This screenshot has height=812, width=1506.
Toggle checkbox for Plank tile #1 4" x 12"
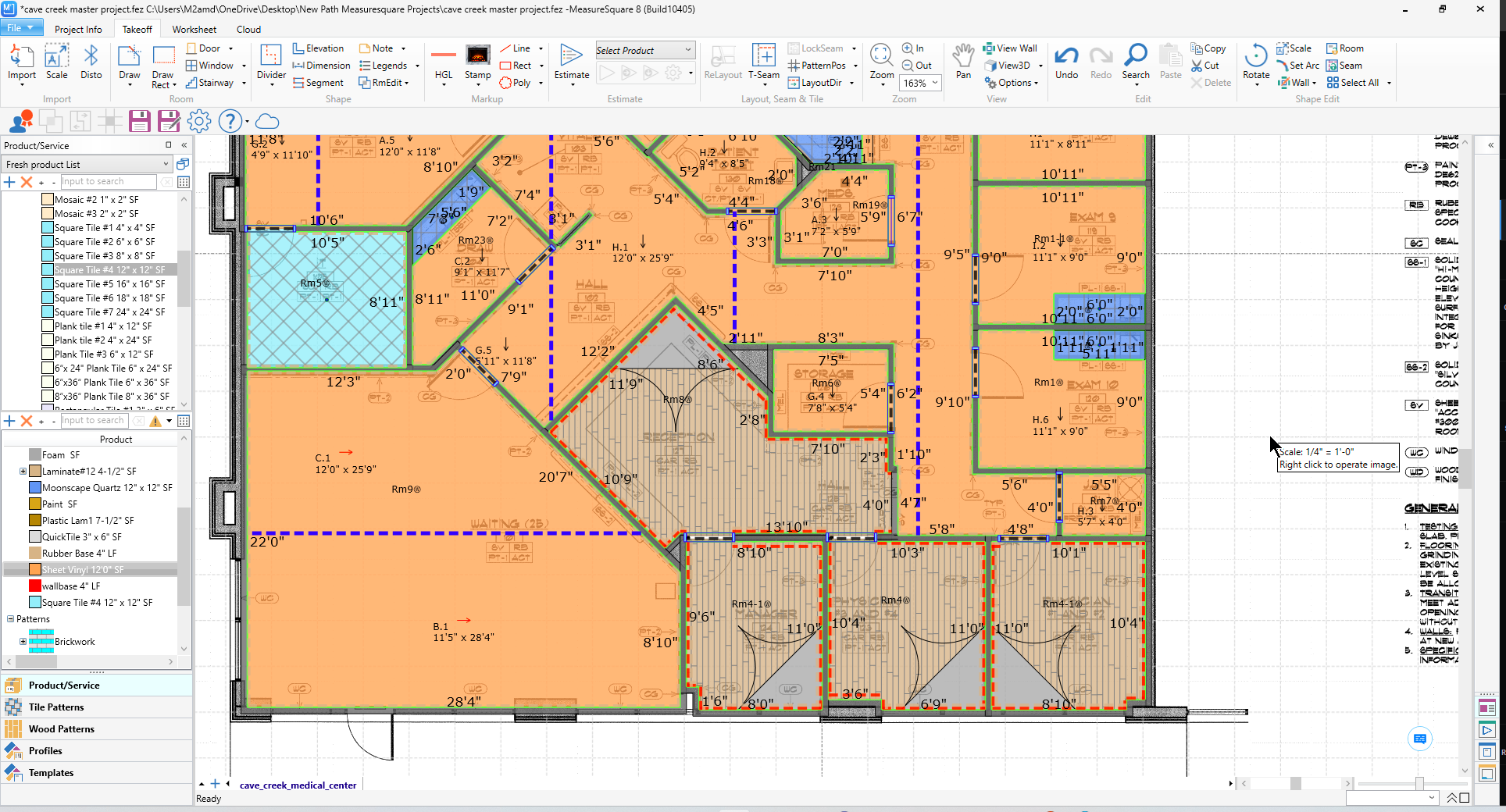48,326
